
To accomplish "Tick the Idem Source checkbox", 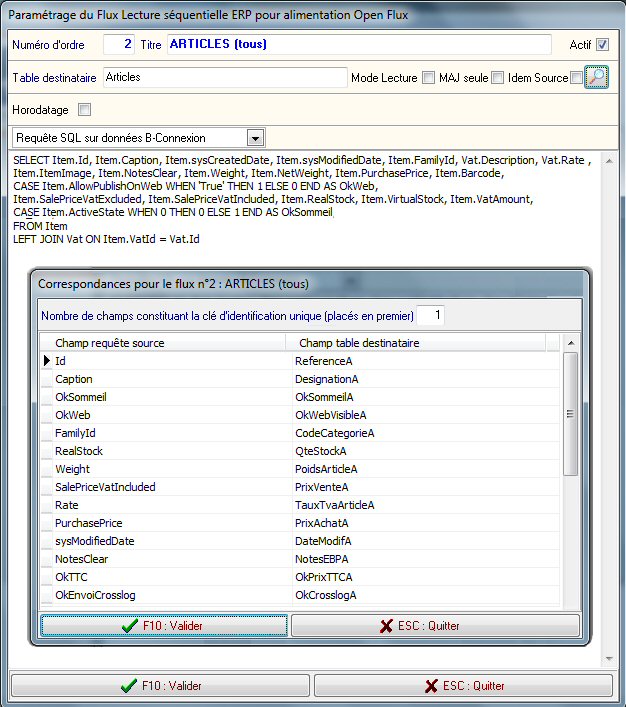I will 576,78.
